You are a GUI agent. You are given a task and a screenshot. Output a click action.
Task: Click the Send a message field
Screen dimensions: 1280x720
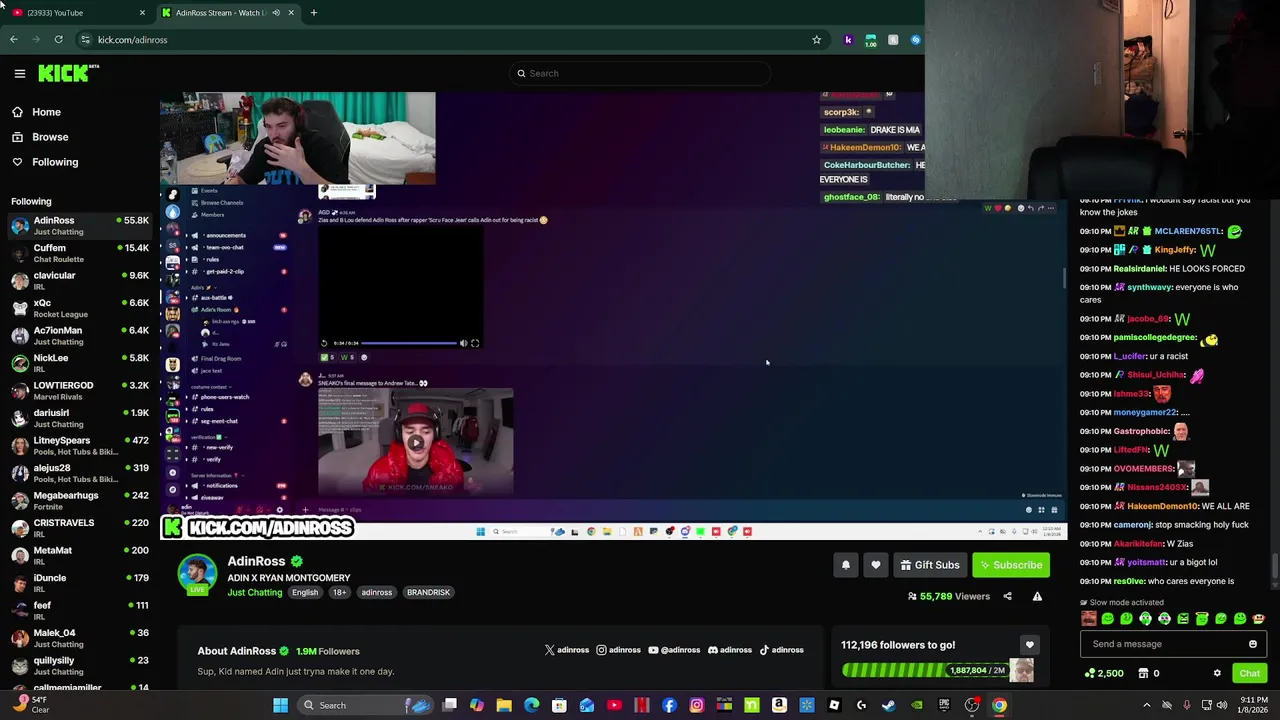click(1172, 644)
